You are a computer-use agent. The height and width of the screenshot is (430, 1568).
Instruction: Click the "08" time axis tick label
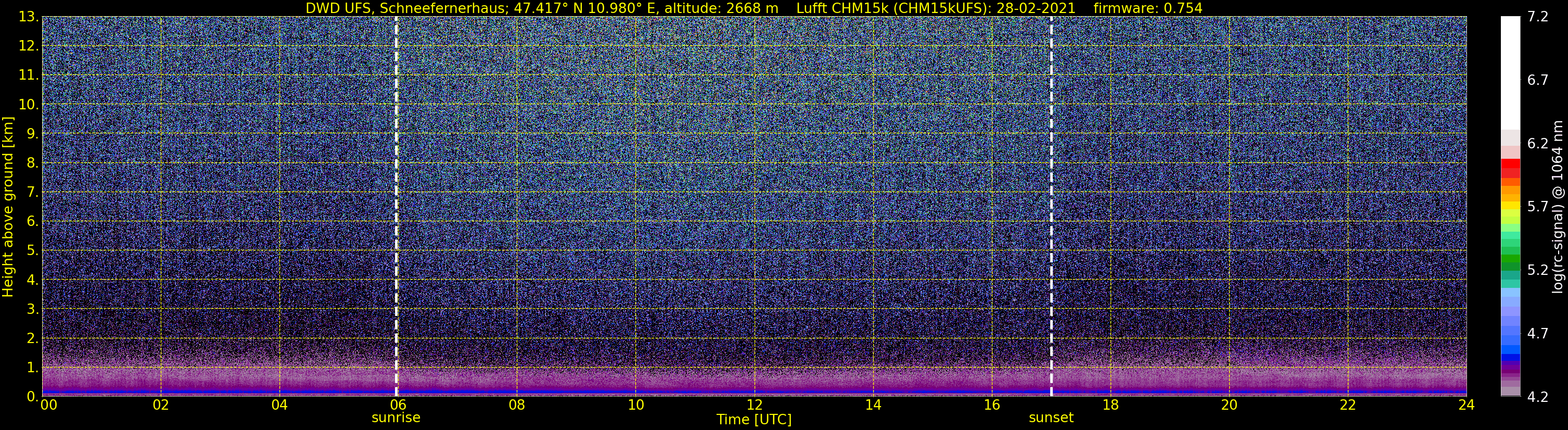517,405
